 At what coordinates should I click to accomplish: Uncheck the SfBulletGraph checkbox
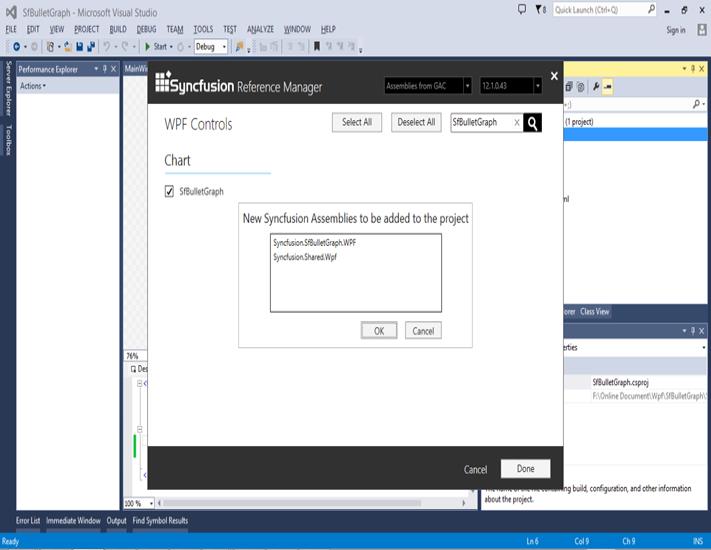(x=169, y=191)
